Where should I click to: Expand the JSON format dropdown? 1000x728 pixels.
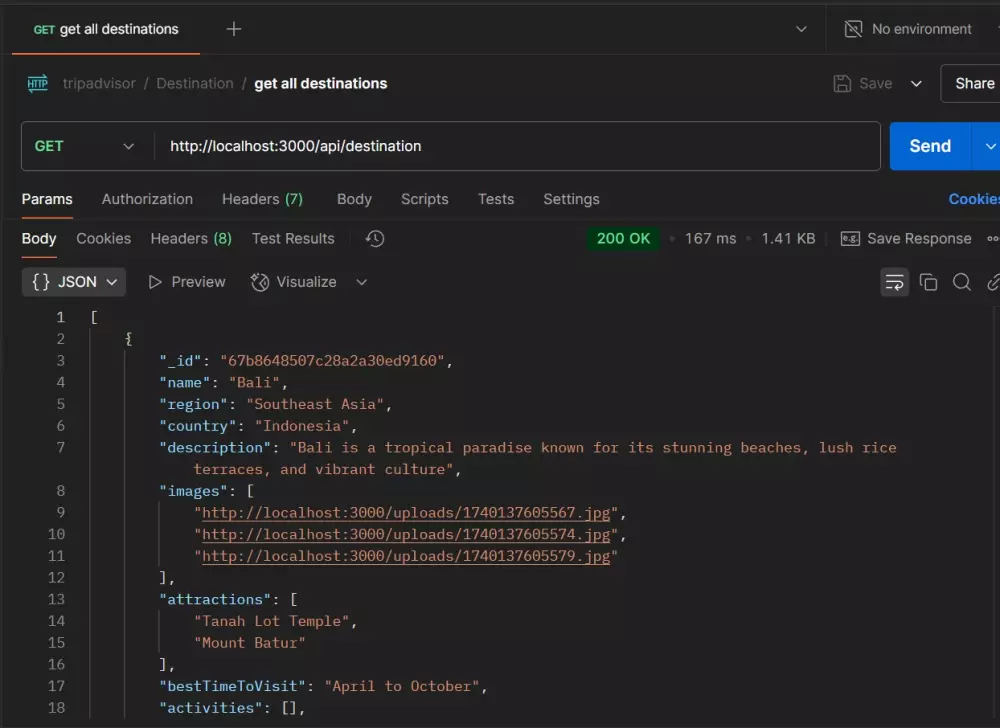coord(74,282)
